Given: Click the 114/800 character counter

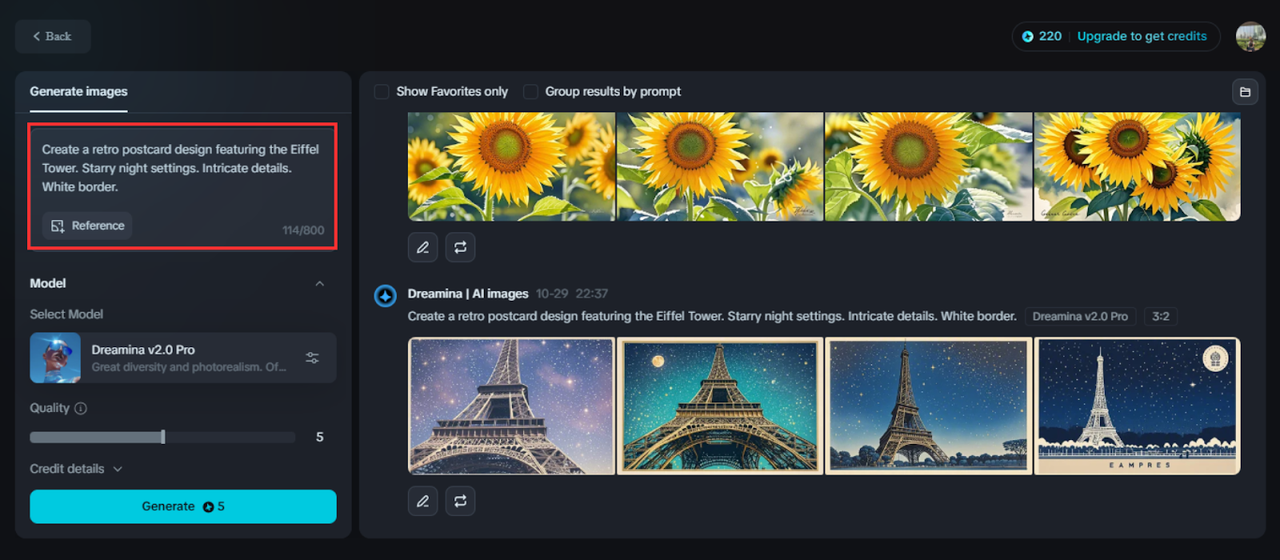Looking at the screenshot, I should (303, 230).
